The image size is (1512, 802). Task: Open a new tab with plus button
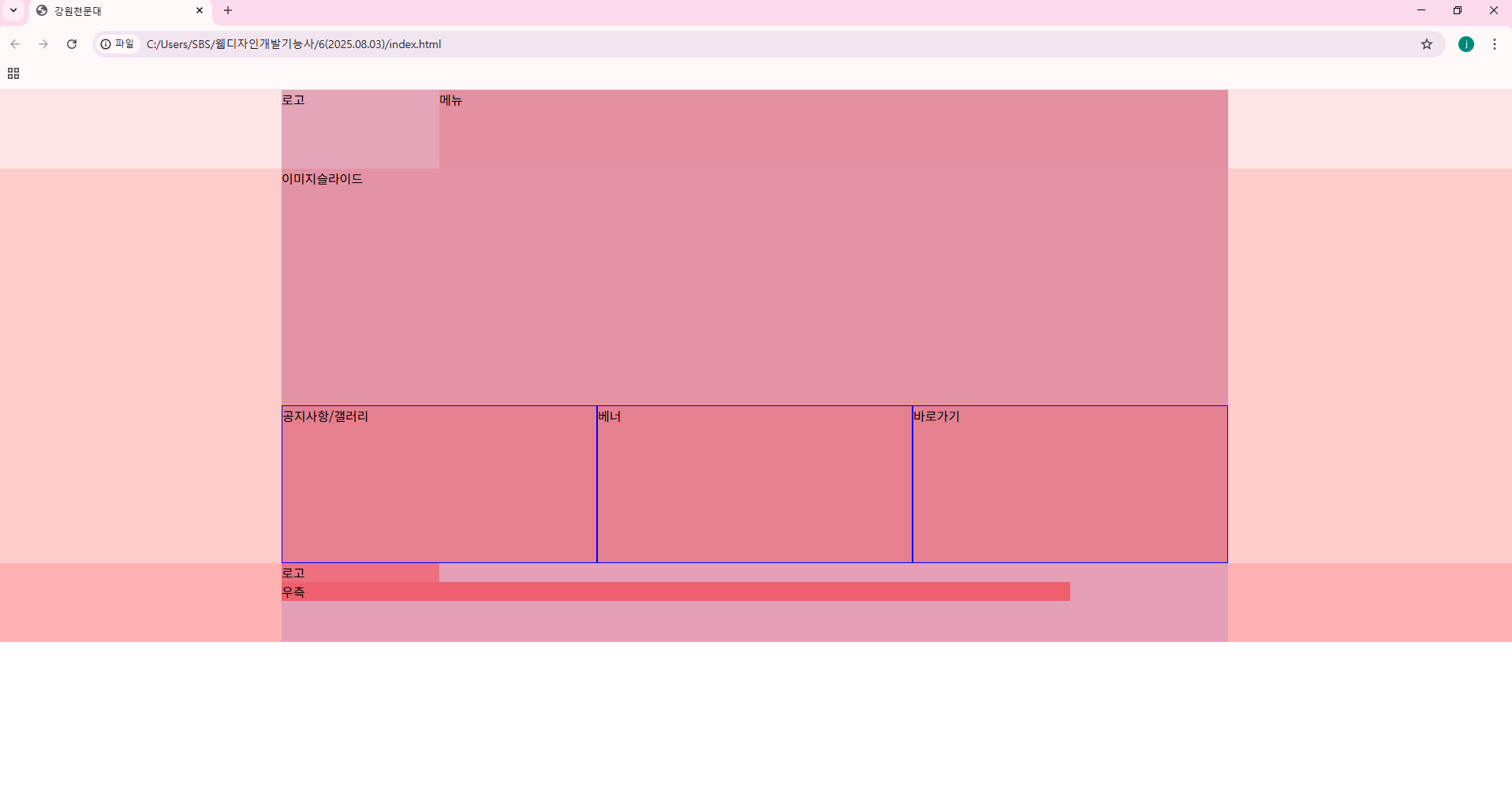pyautogui.click(x=228, y=10)
